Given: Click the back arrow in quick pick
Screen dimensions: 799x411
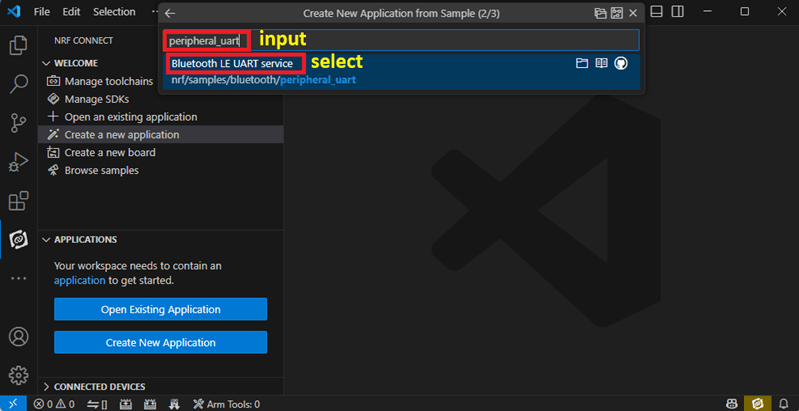Looking at the screenshot, I should click(170, 13).
